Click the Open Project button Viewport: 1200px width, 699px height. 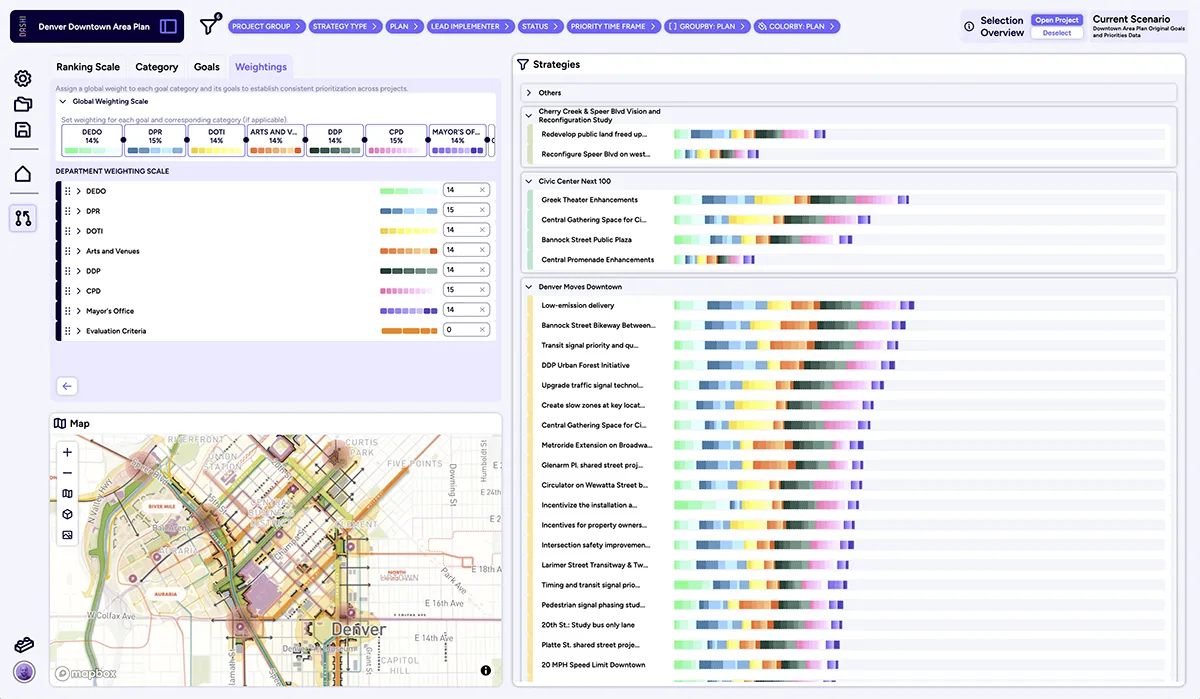click(1057, 20)
